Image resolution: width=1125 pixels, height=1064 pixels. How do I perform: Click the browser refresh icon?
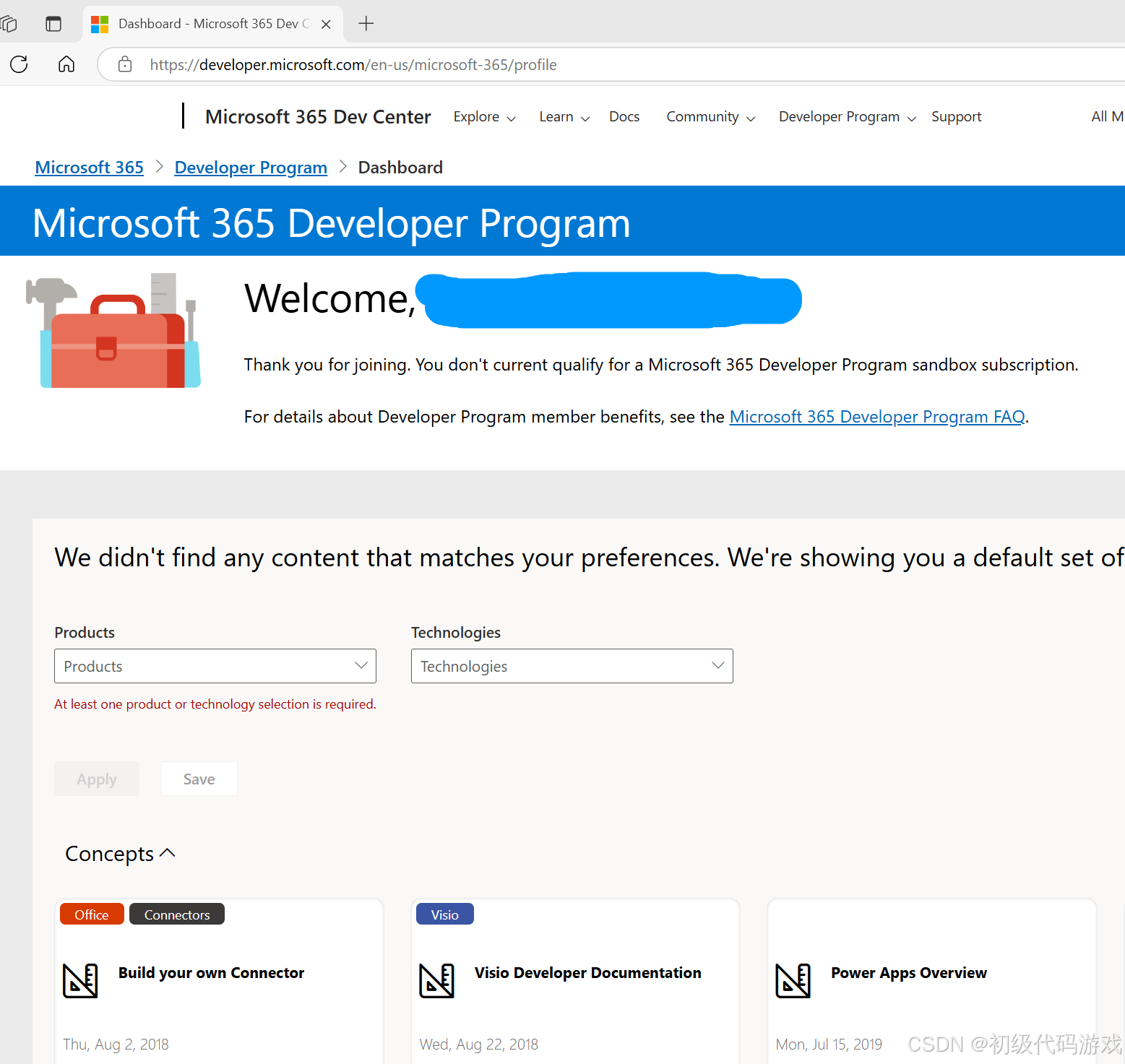pyautogui.click(x=20, y=64)
